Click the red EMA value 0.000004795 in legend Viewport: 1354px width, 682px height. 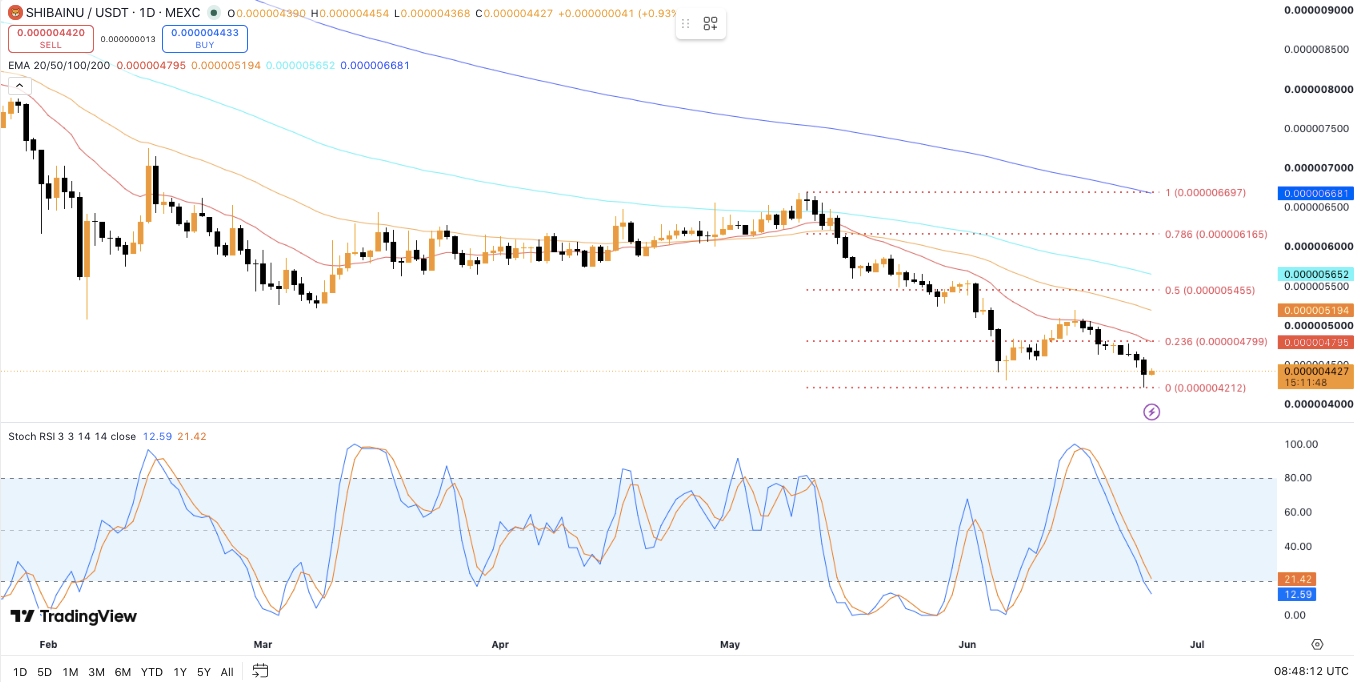151,65
